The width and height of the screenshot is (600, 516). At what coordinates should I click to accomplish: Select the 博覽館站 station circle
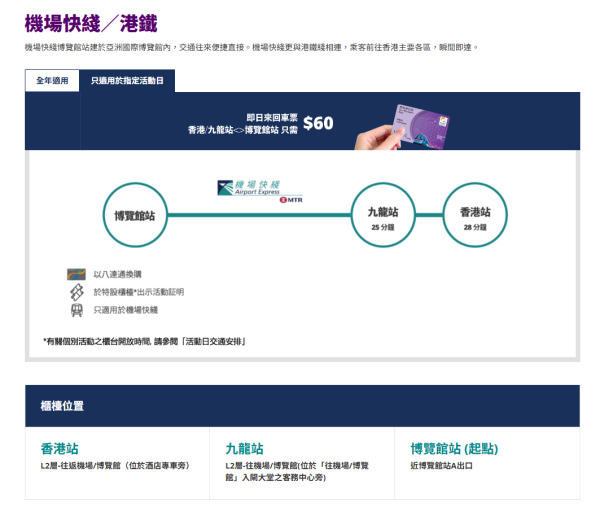(135, 215)
